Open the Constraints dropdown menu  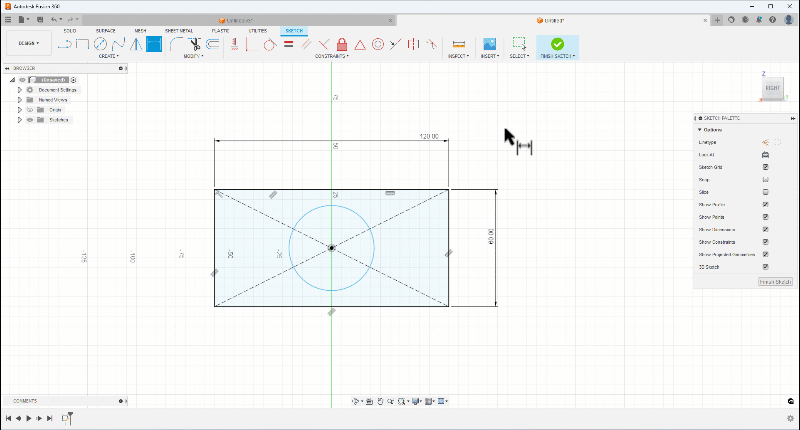[x=331, y=56]
